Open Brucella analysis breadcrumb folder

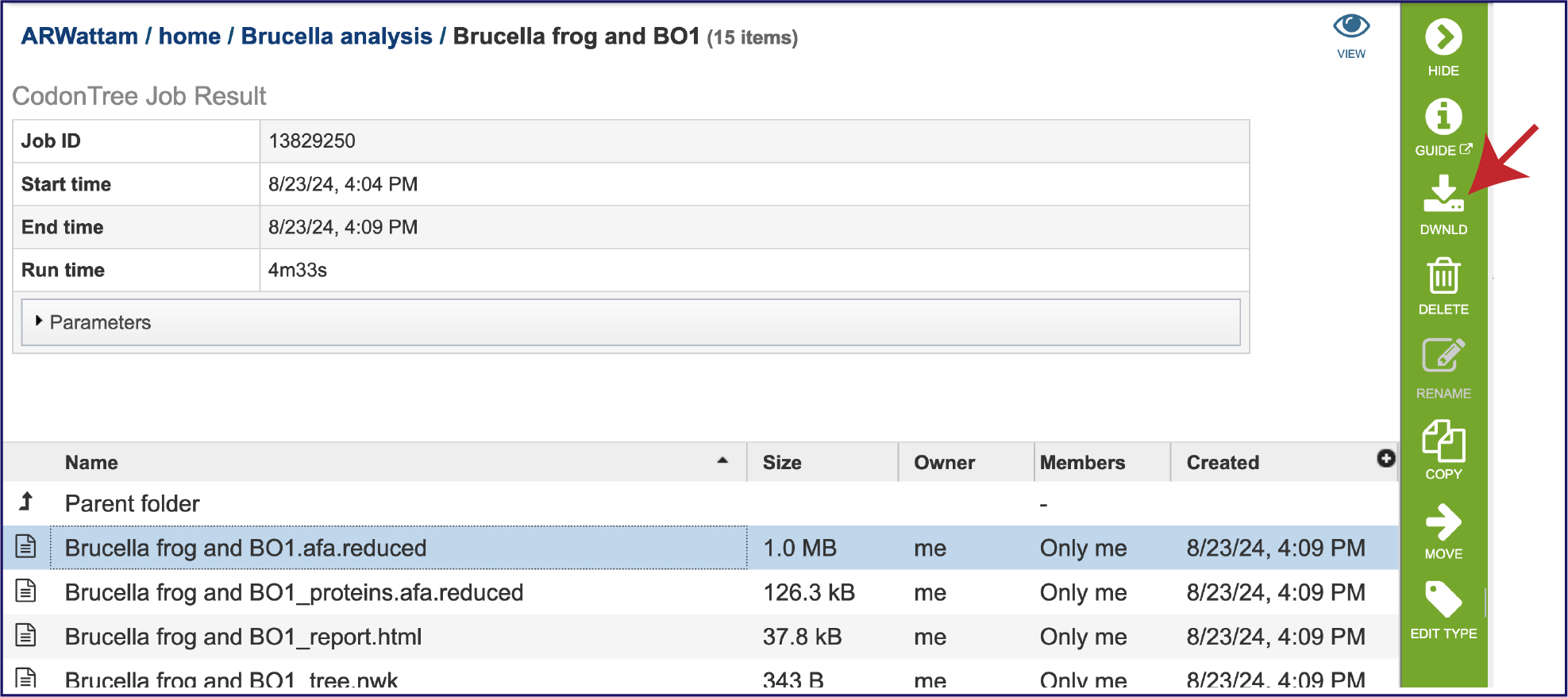point(337,37)
